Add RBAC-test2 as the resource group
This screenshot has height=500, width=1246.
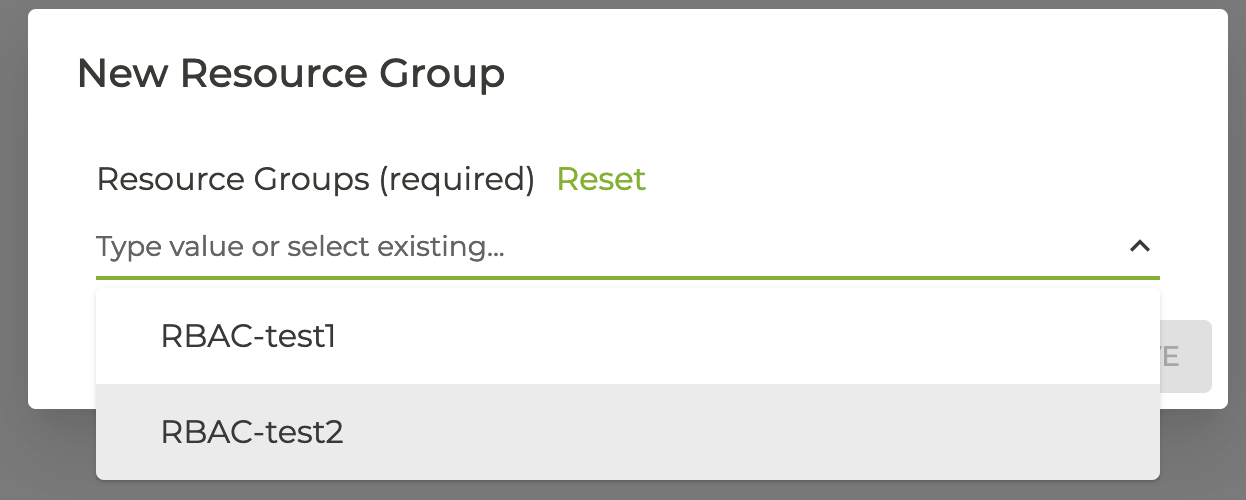pos(252,432)
